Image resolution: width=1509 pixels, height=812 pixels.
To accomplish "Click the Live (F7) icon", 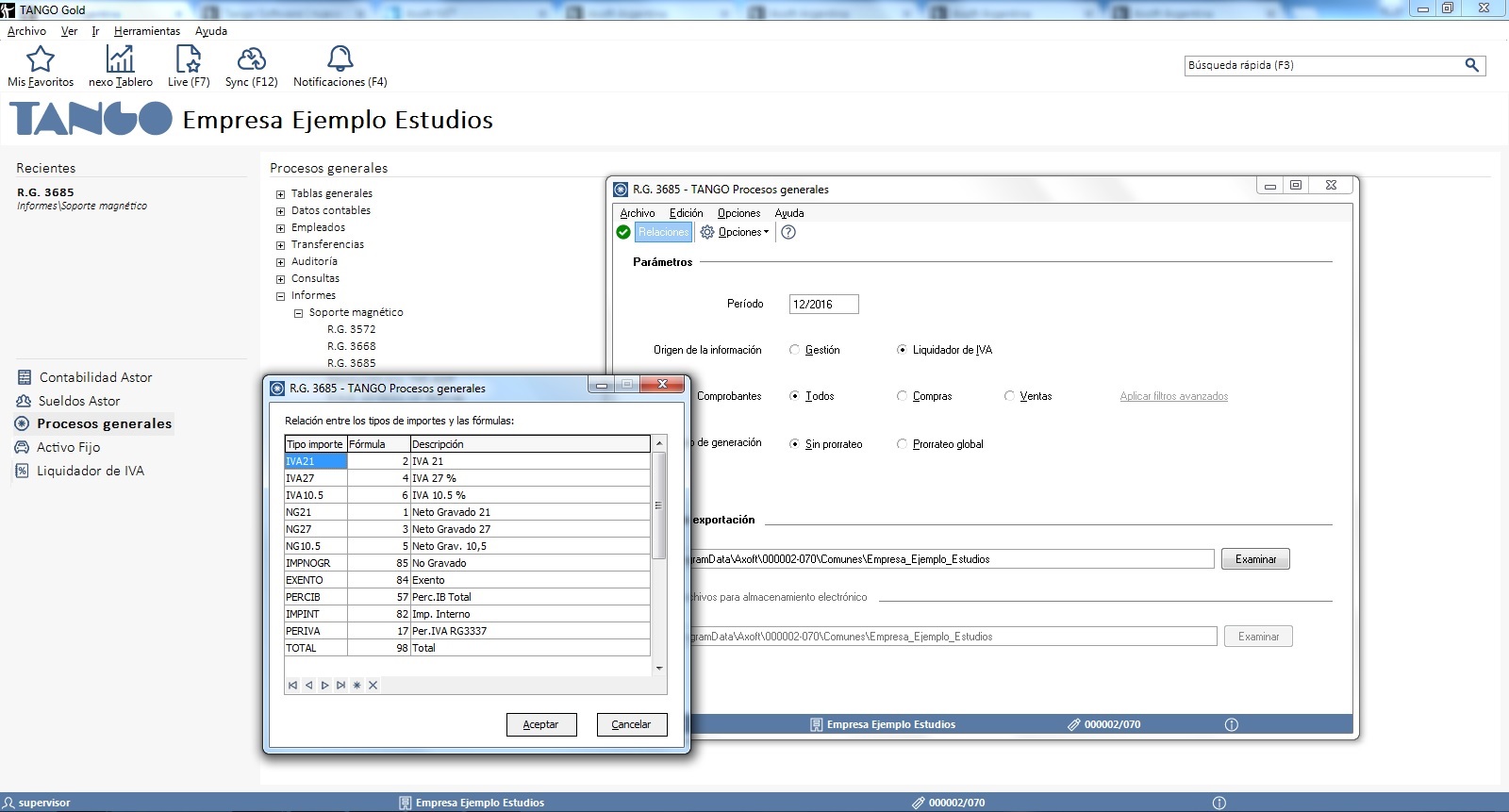I will [189, 59].
